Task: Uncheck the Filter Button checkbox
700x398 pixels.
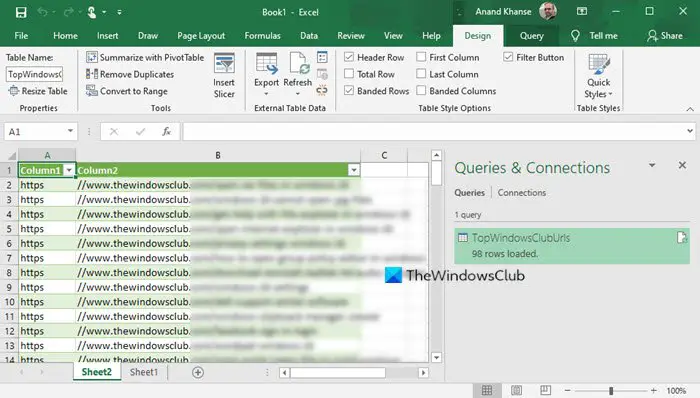Action: [x=508, y=57]
